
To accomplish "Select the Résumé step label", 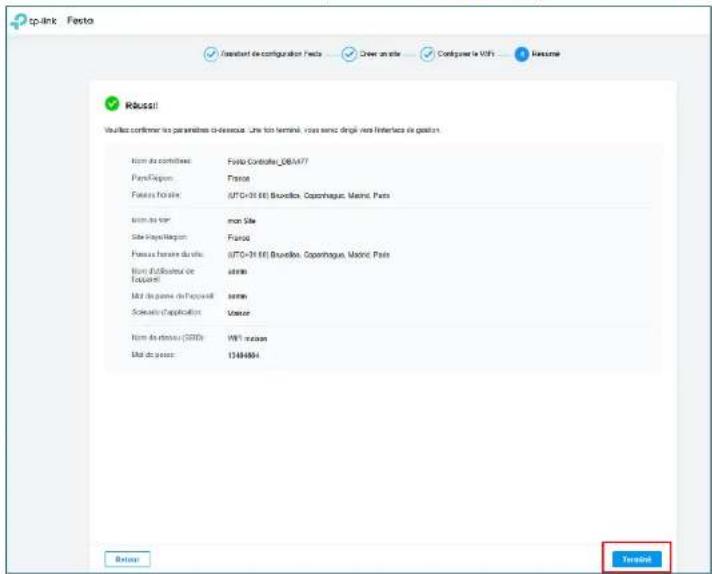I will [x=546, y=54].
